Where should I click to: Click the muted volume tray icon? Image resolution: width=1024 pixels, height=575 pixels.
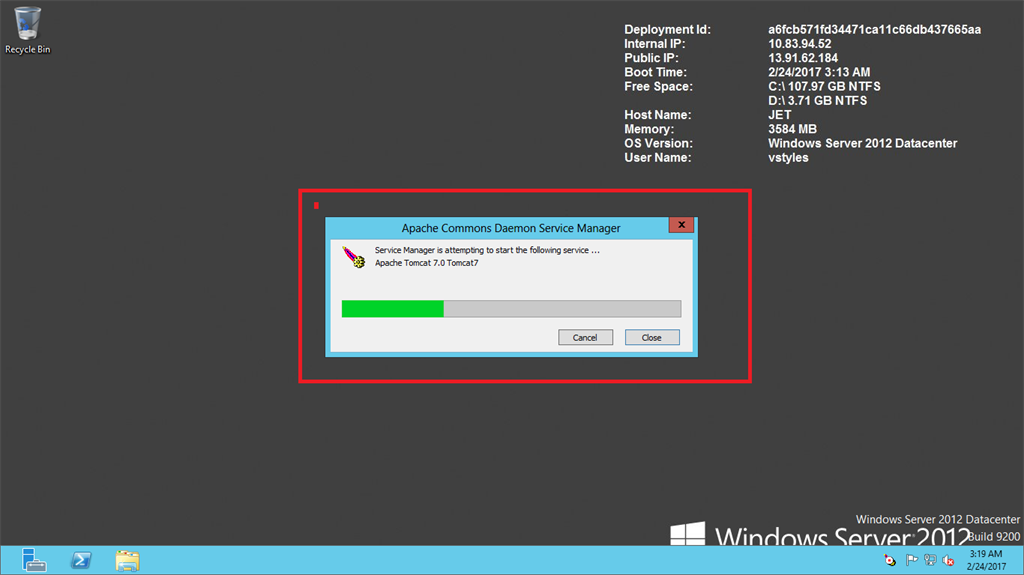949,560
